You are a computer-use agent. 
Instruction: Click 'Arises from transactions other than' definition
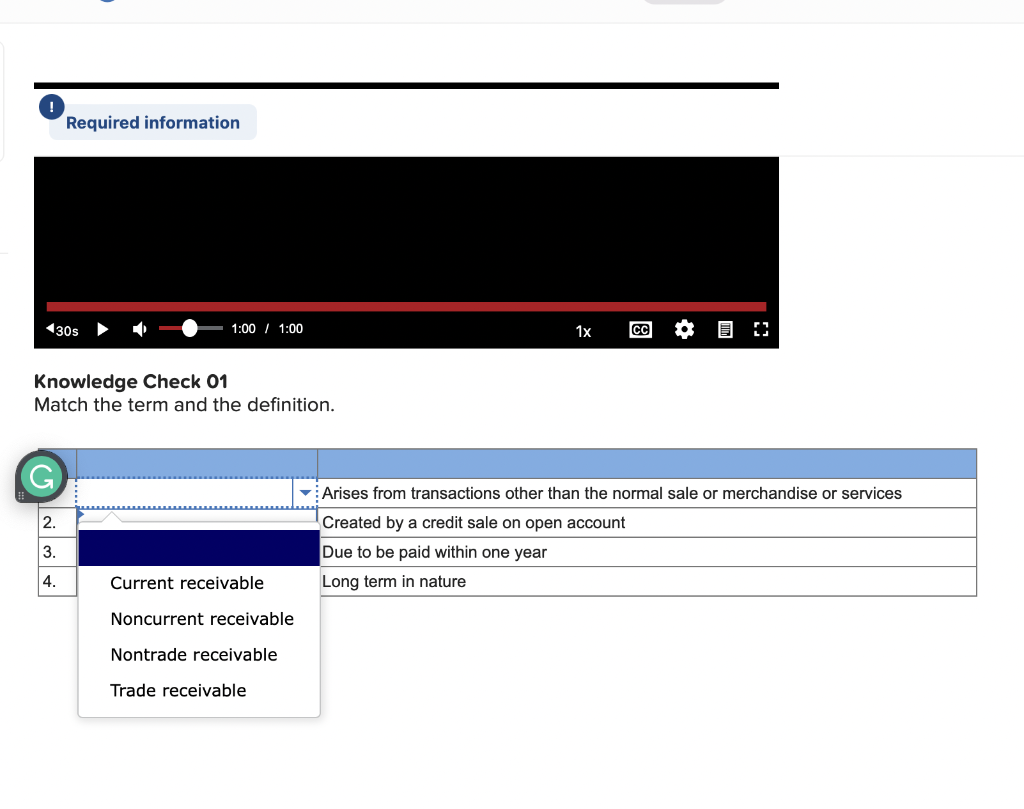pos(611,494)
